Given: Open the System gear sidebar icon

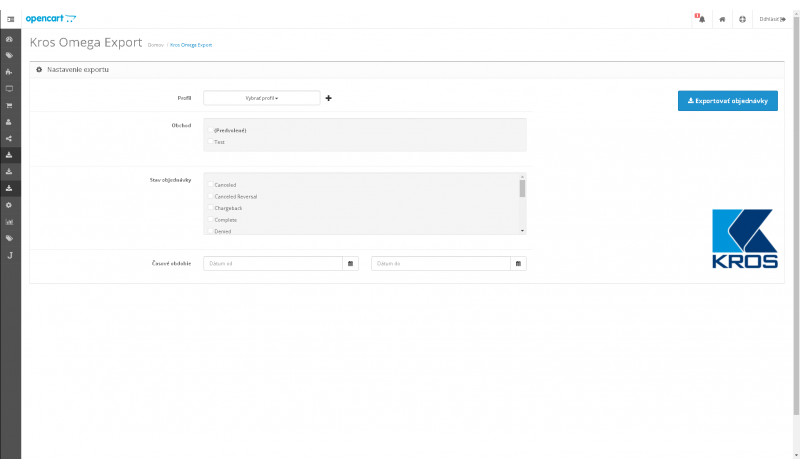Looking at the screenshot, I should click(x=9, y=205).
